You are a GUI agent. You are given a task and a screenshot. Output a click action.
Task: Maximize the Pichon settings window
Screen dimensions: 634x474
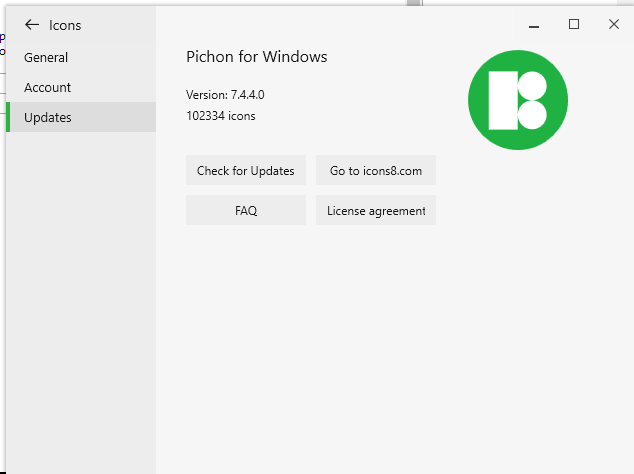(574, 25)
